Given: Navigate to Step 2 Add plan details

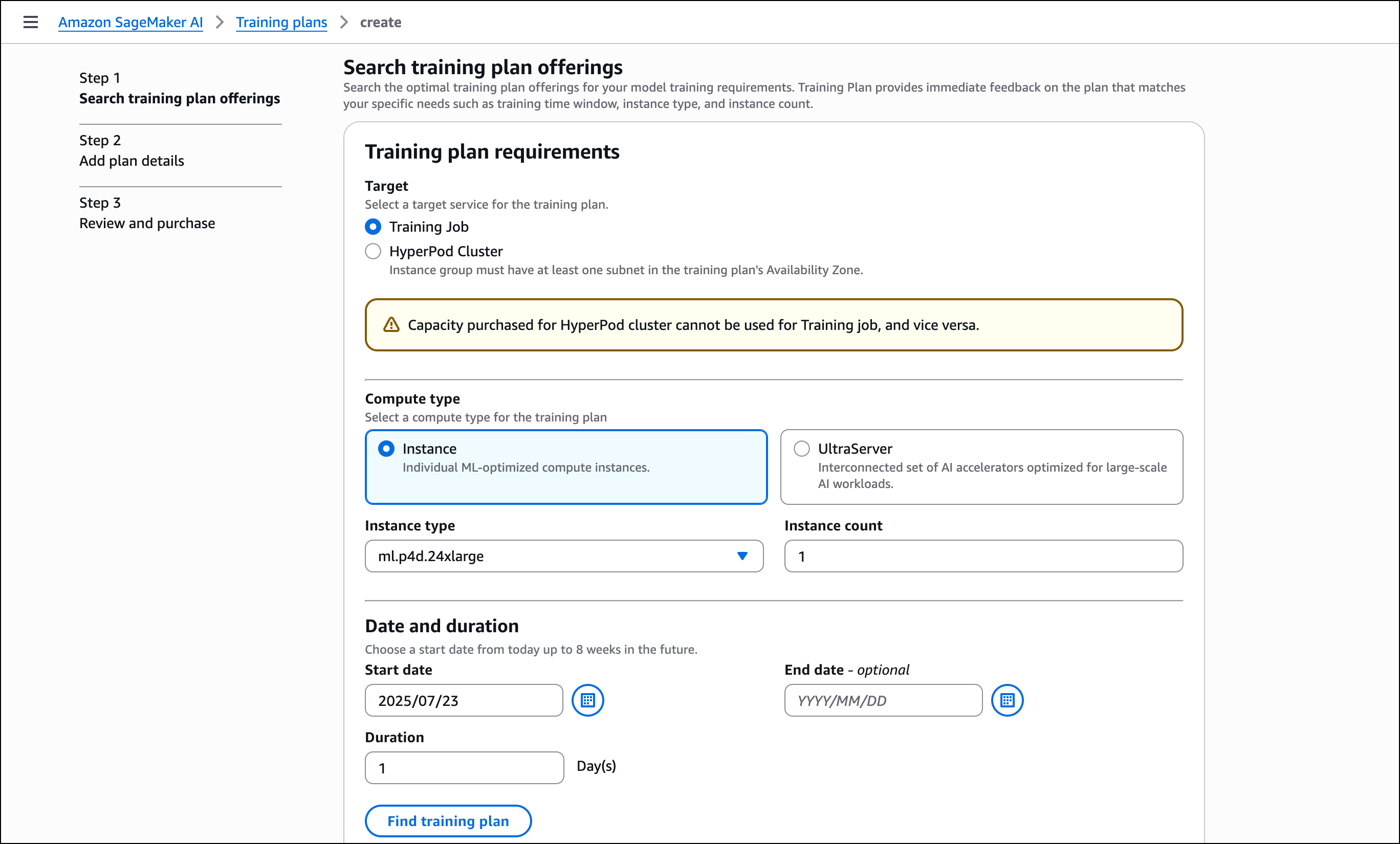Looking at the screenshot, I should 131,161.
